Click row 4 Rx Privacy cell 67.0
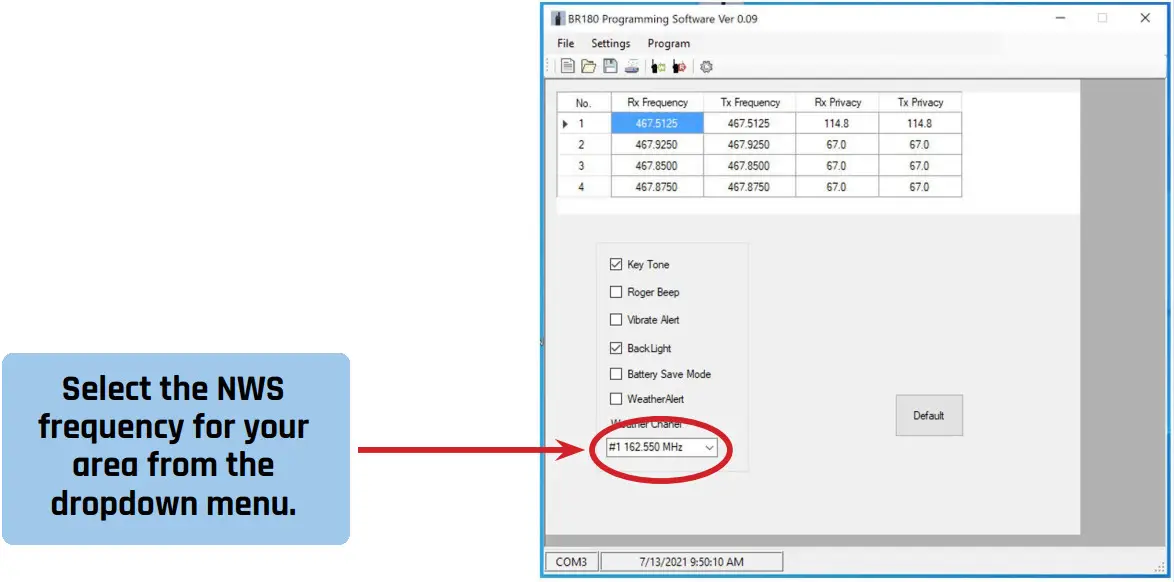This screenshot has height=582, width=1174. click(x=837, y=187)
